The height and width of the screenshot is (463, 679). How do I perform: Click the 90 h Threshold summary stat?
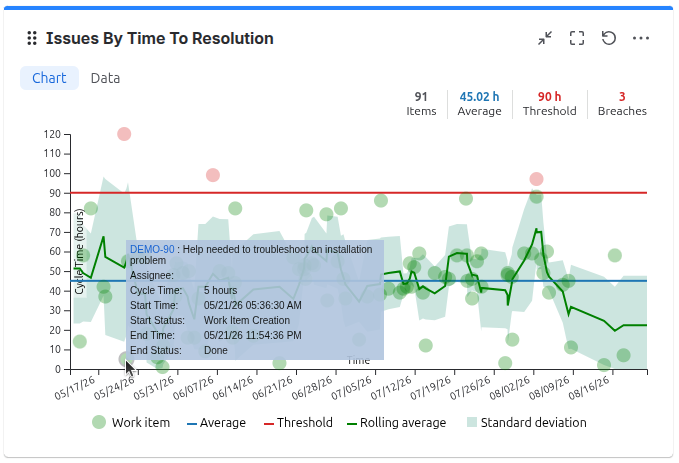pyautogui.click(x=550, y=104)
